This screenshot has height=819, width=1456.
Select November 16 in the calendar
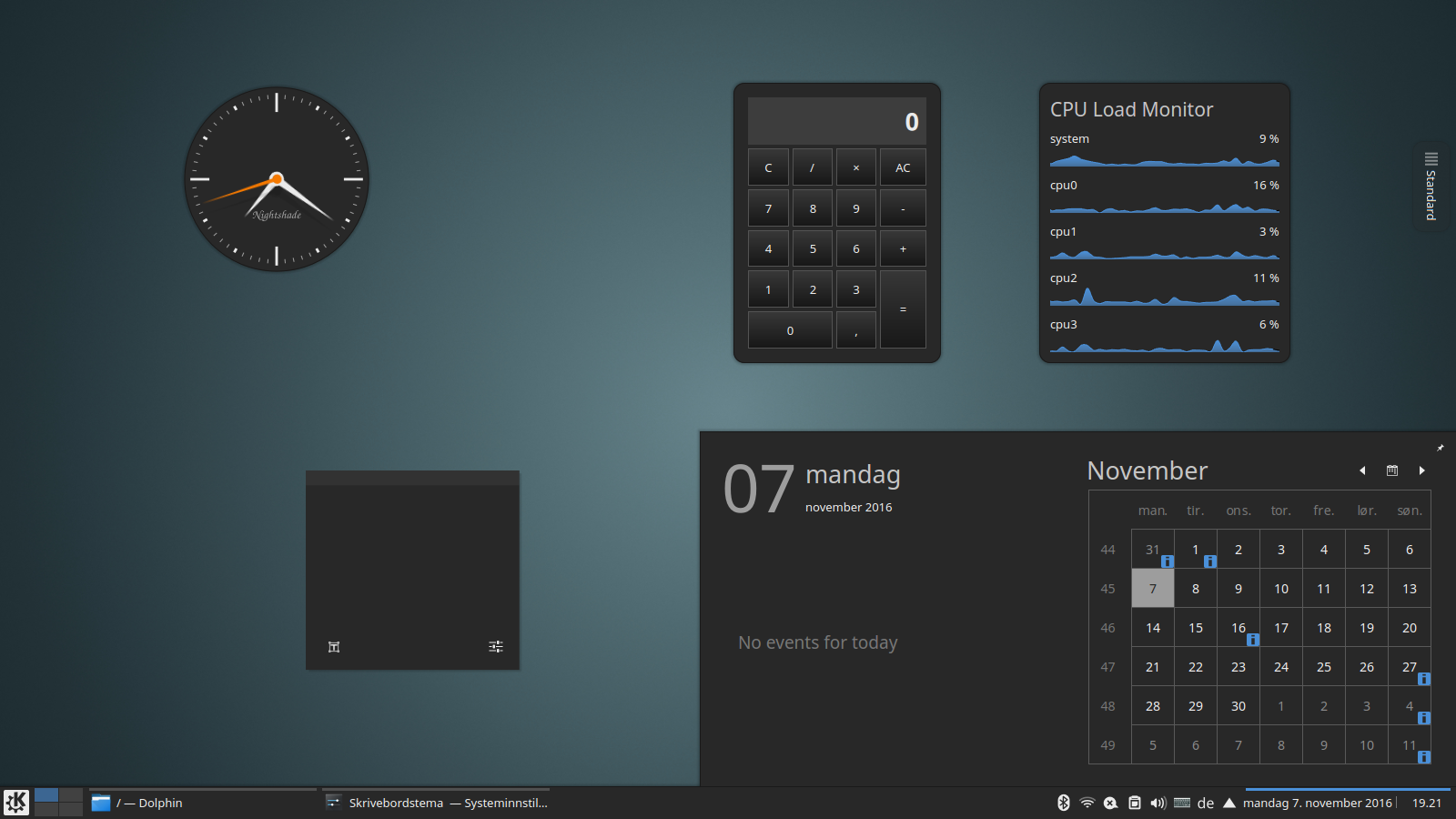pyautogui.click(x=1239, y=628)
